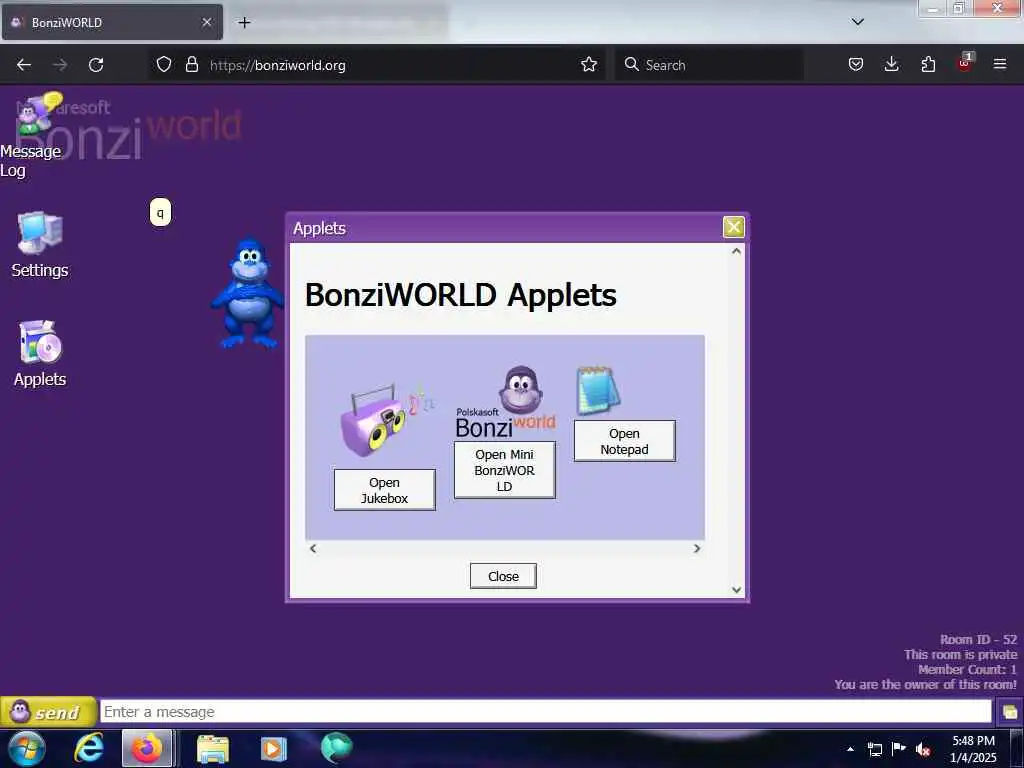Launch Internet Explorer from taskbar
This screenshot has width=1024, height=768.
pyautogui.click(x=89, y=748)
